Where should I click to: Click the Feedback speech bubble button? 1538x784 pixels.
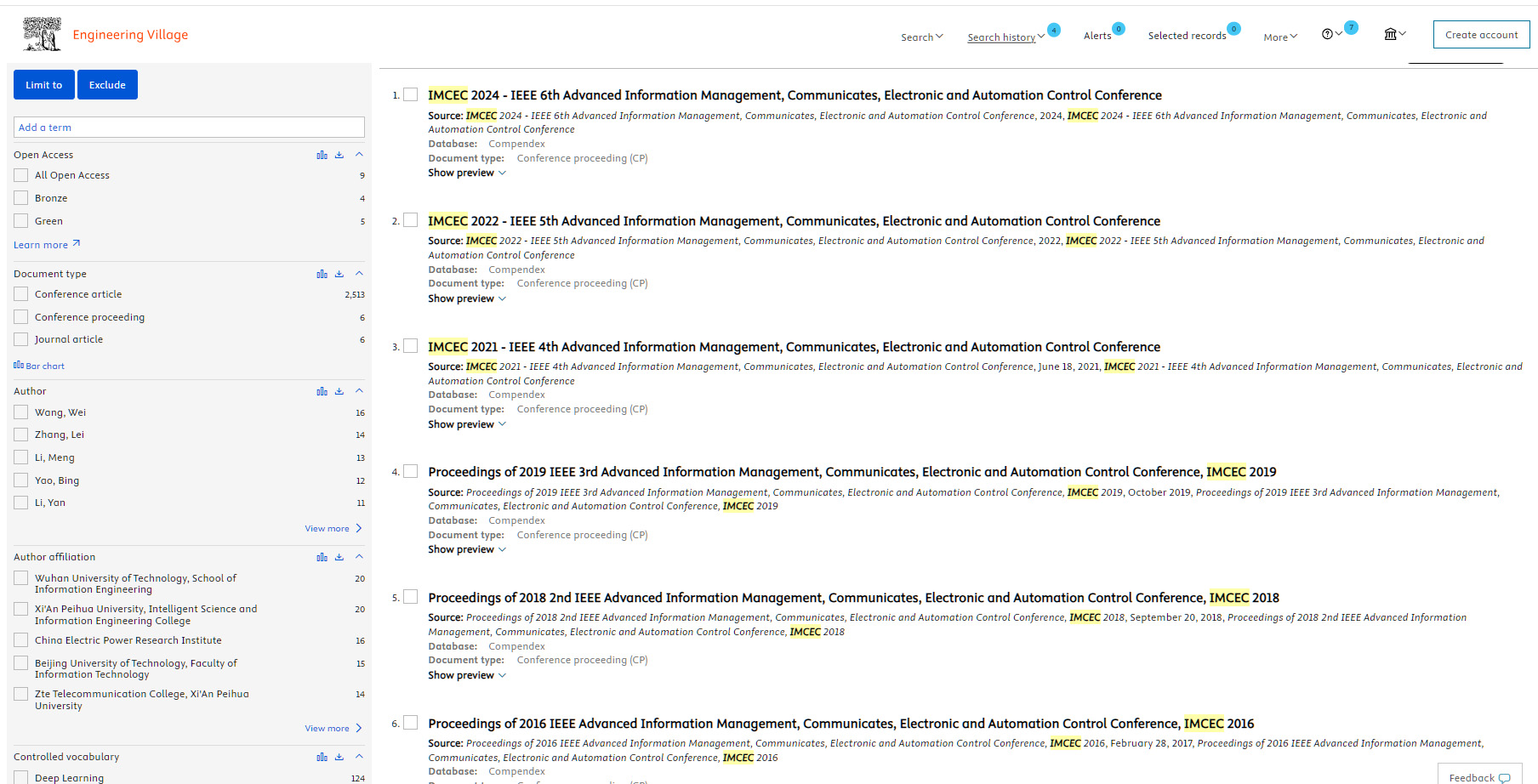[x=1479, y=777]
